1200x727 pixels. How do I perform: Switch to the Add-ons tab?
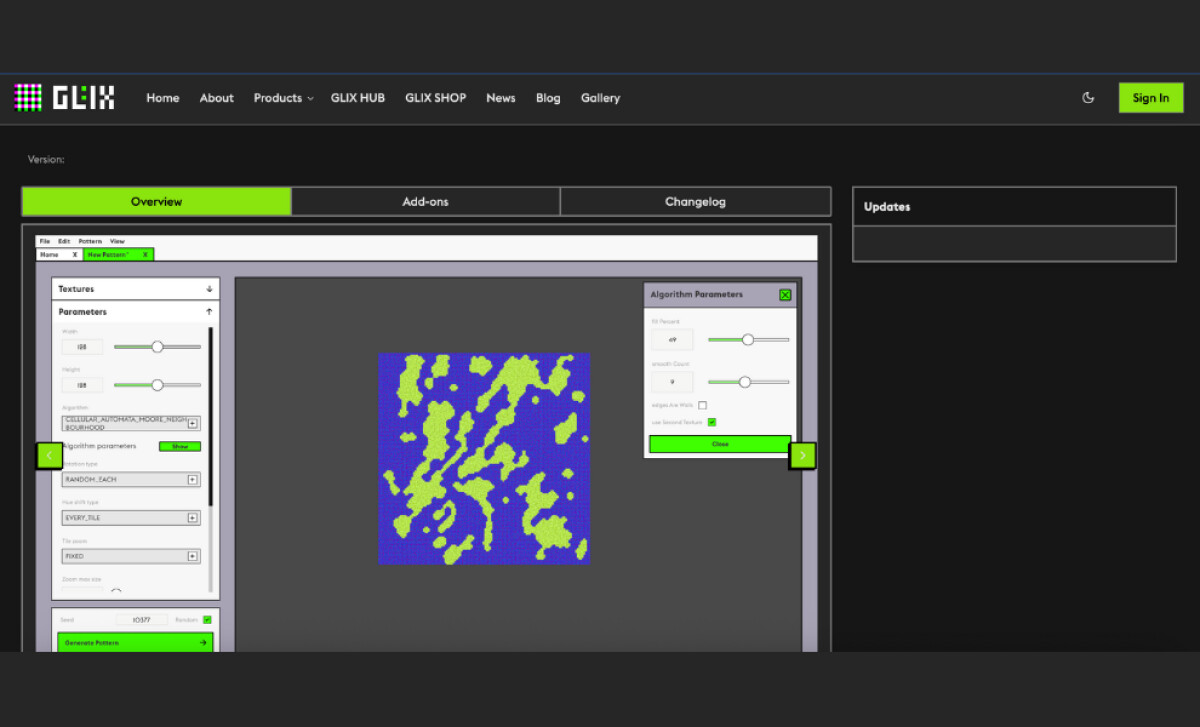point(425,201)
